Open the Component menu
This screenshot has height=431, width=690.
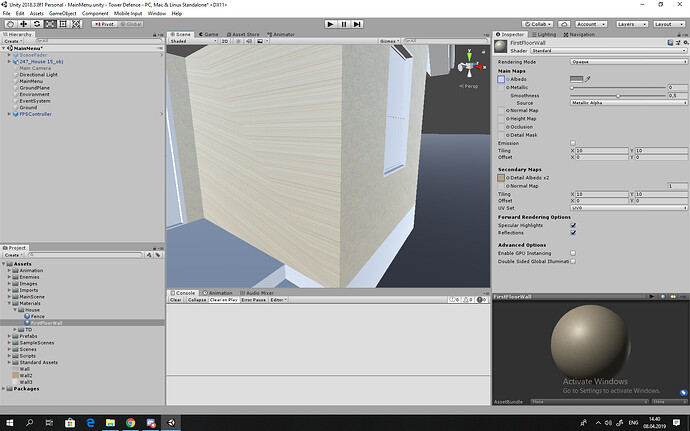(95, 13)
